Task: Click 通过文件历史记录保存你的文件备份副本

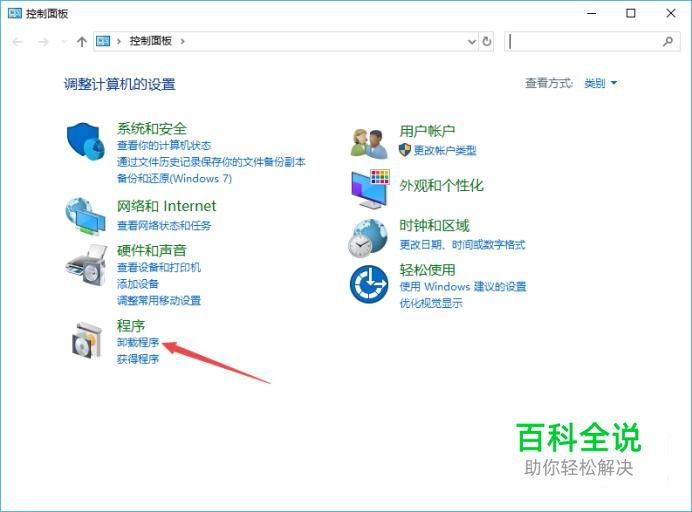Action: tap(211, 162)
